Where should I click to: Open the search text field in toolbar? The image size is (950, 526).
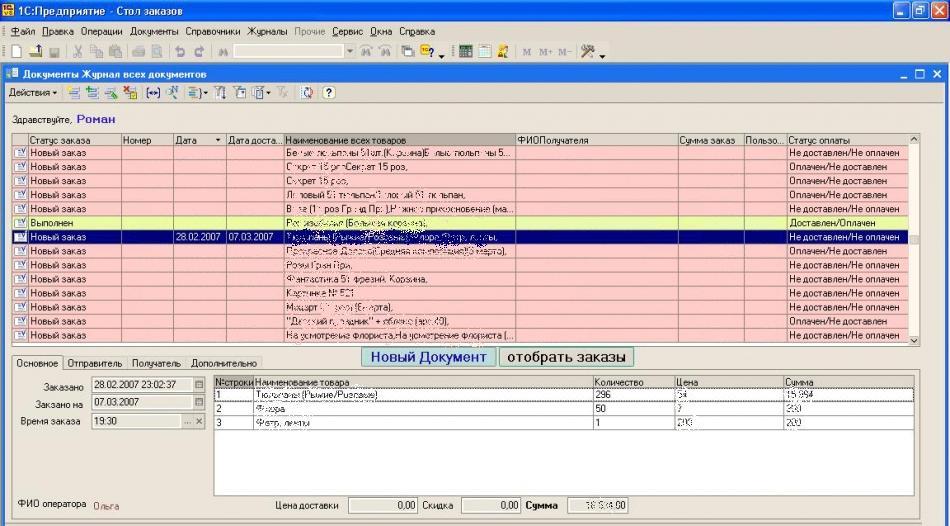(289, 52)
